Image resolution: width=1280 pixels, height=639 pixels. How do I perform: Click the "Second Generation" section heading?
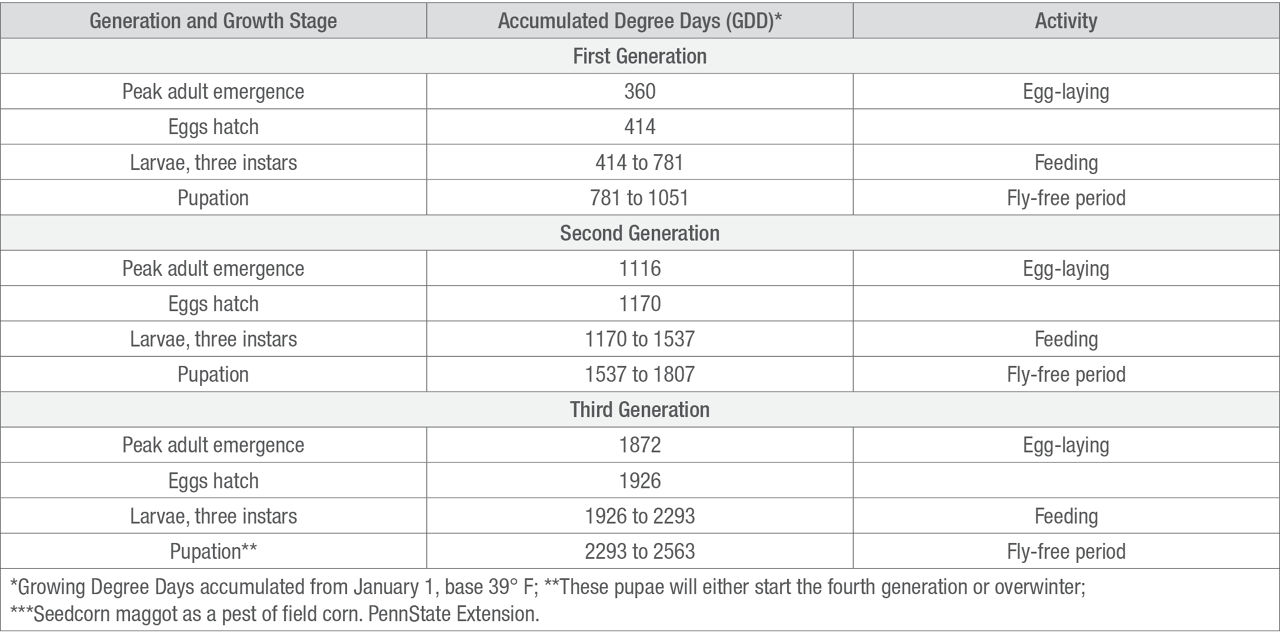point(639,233)
